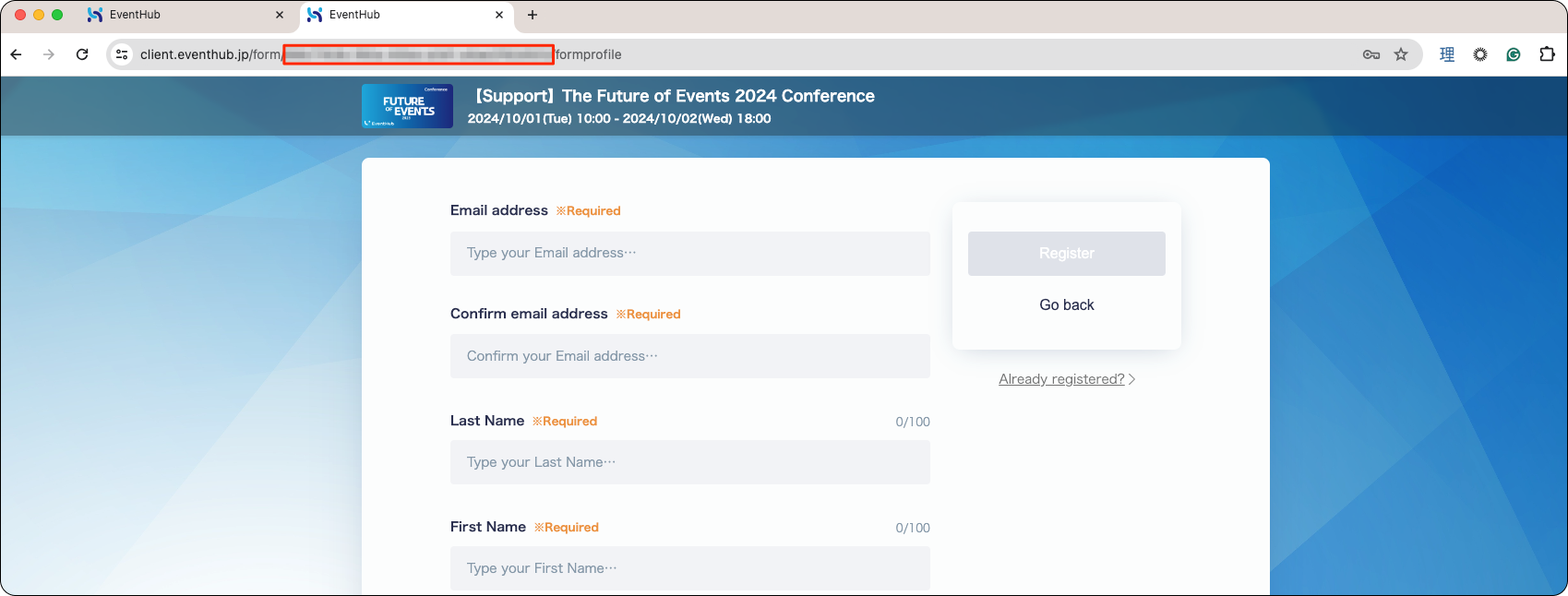Click the Email address label

click(499, 210)
